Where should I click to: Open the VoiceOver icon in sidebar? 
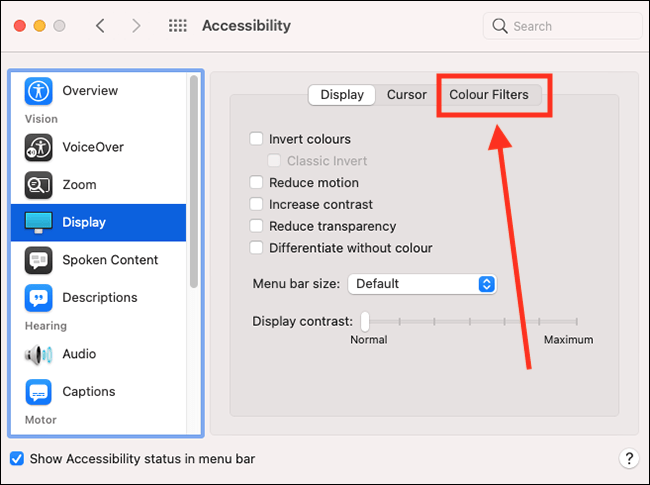coord(39,147)
